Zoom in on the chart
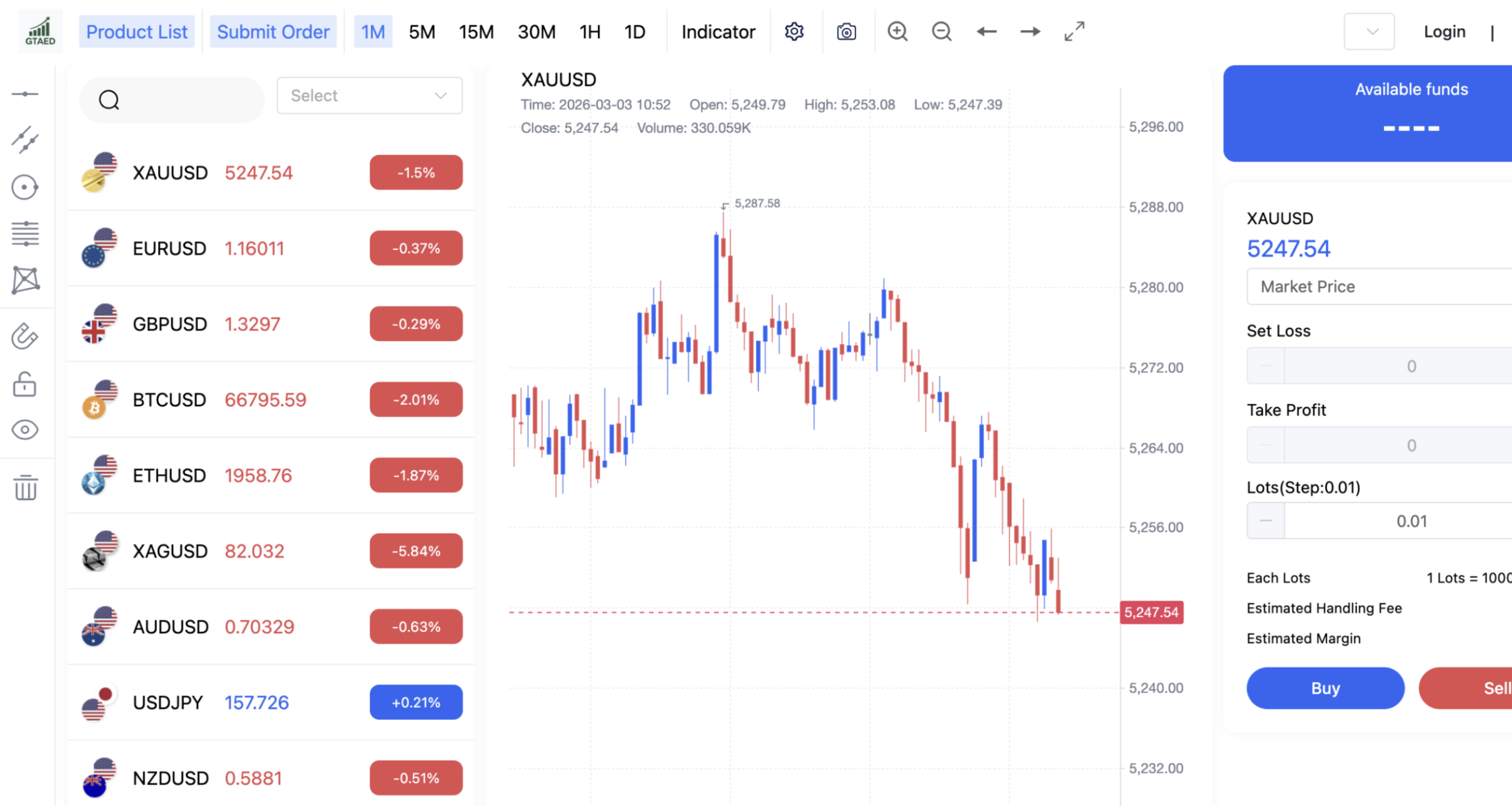 (x=897, y=31)
